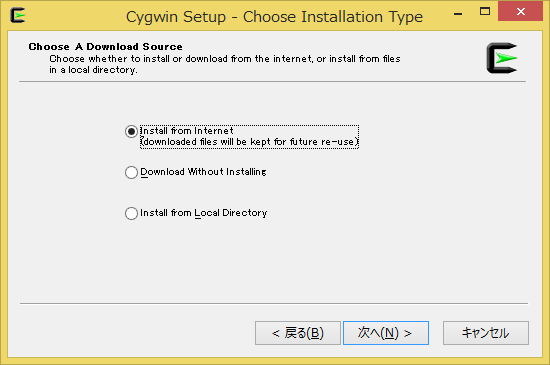This screenshot has height=365, width=550.
Task: Go back with the 戻る(B) button
Action: (298, 333)
